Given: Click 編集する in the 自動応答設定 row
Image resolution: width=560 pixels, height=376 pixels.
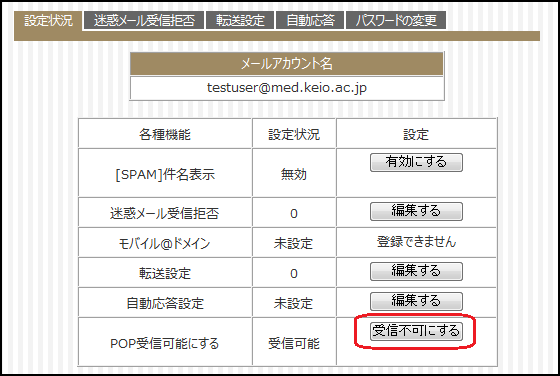Looking at the screenshot, I should point(416,301).
